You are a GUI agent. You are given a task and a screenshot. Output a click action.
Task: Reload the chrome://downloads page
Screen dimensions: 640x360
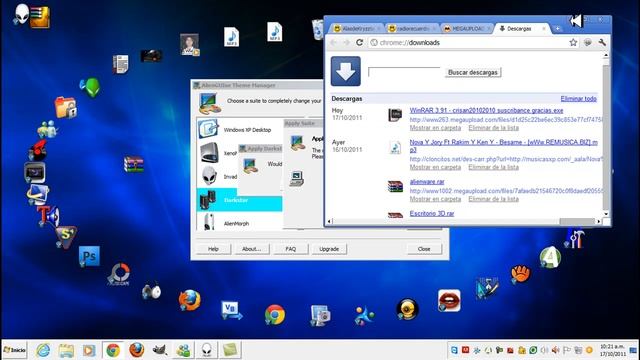click(x=360, y=42)
